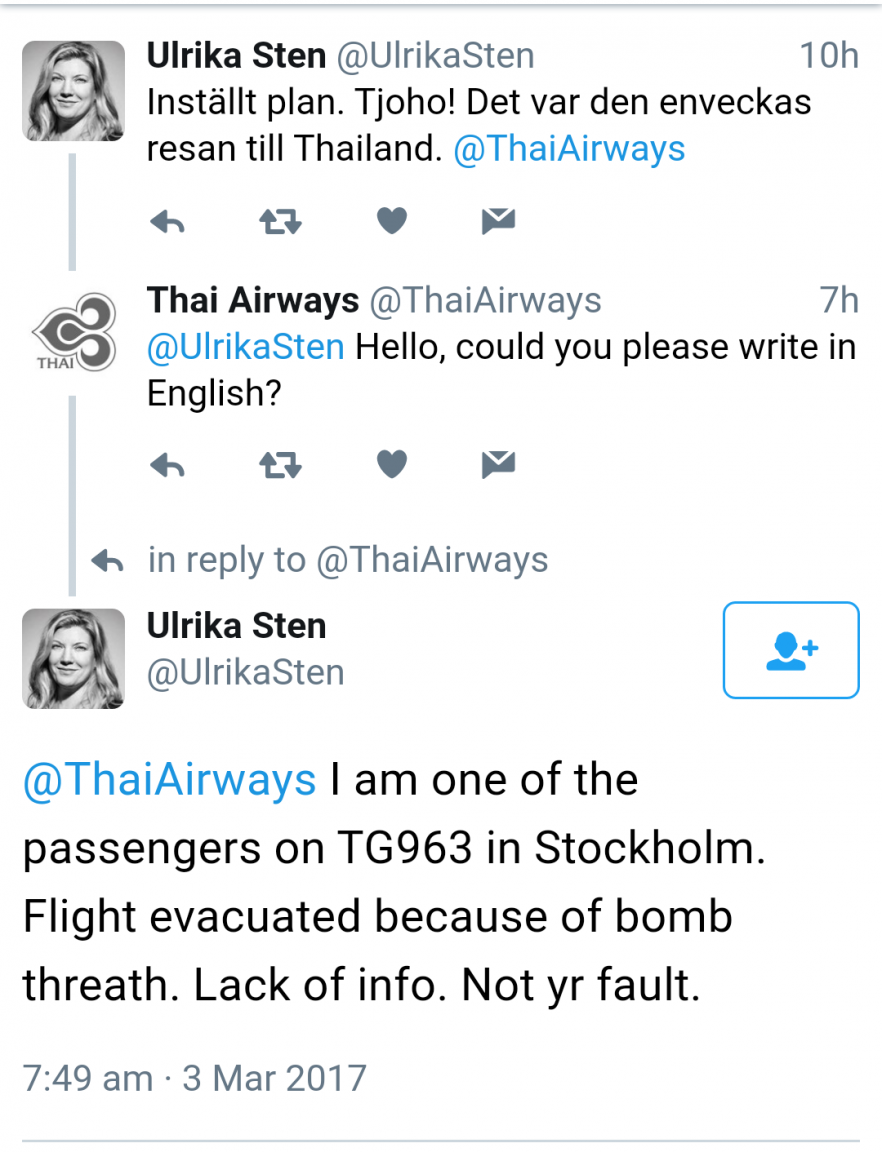This screenshot has width=882, height=1152.
Task: Open Thai Airways name in the reply header
Action: pyautogui.click(x=253, y=300)
